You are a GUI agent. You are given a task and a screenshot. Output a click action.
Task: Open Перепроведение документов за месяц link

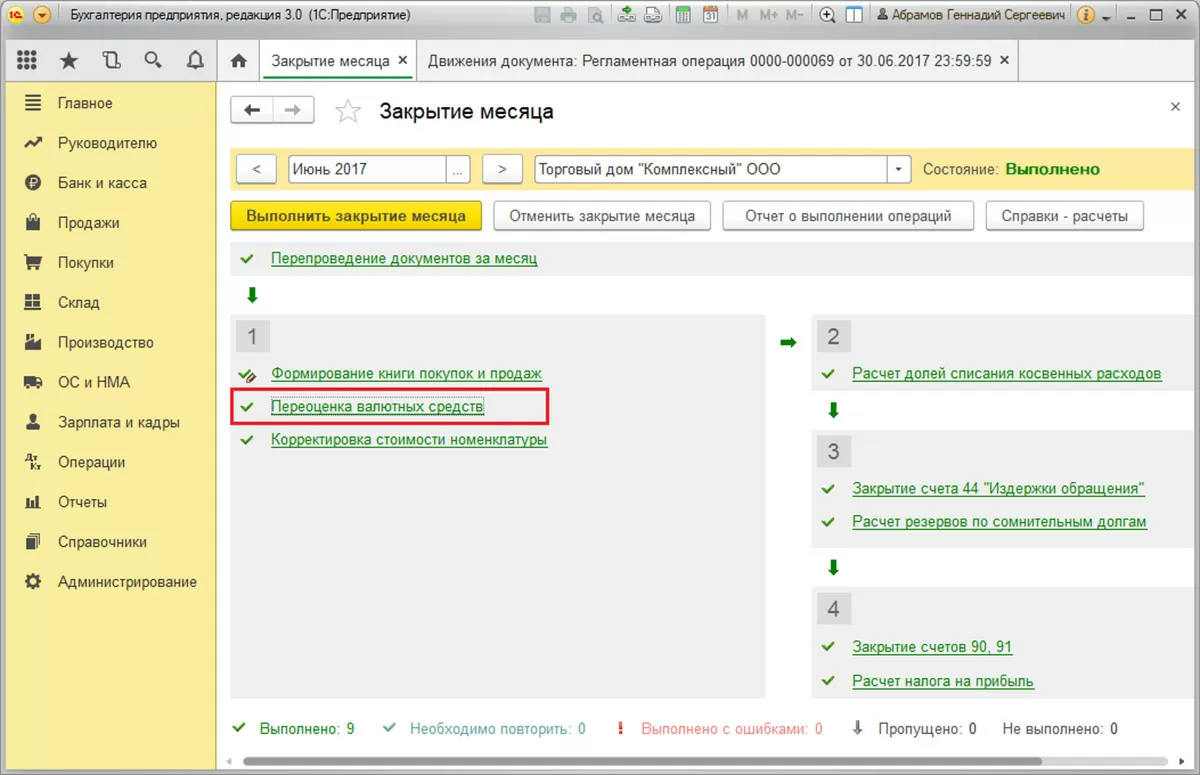tap(404, 258)
